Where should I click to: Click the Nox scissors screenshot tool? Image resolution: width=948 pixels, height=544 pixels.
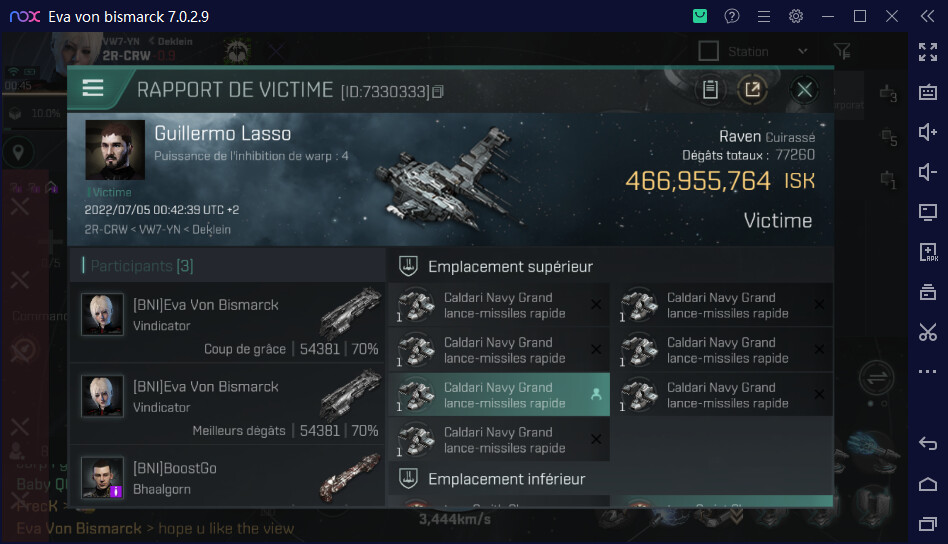927,332
